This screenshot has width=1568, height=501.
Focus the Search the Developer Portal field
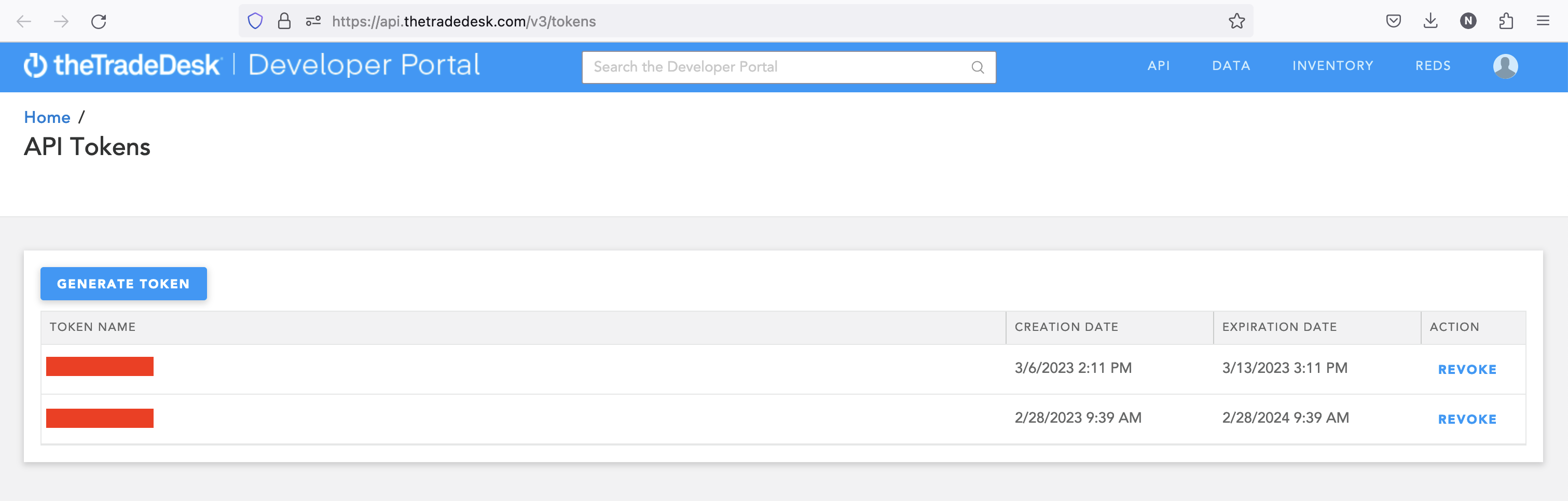[x=773, y=67]
